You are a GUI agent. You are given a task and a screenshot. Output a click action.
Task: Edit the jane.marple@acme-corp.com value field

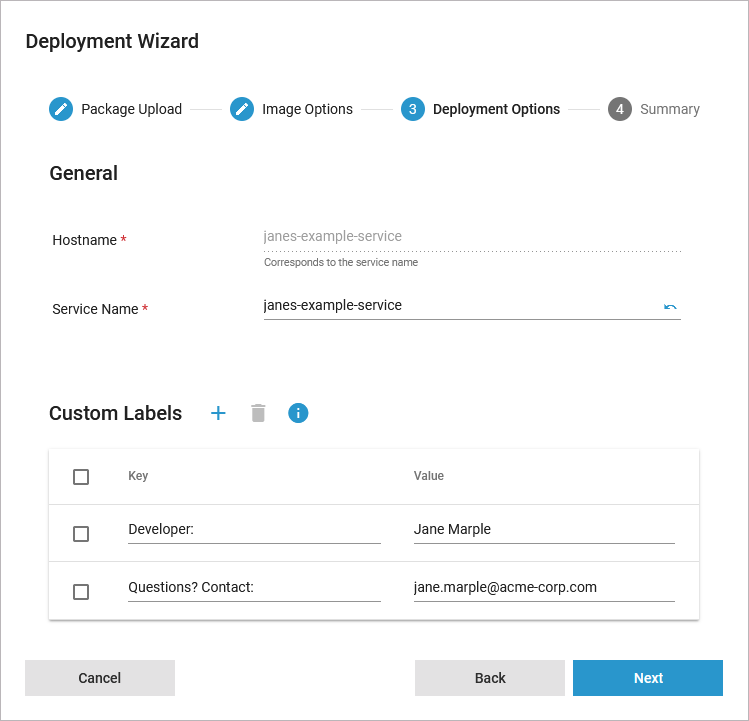click(x=543, y=588)
